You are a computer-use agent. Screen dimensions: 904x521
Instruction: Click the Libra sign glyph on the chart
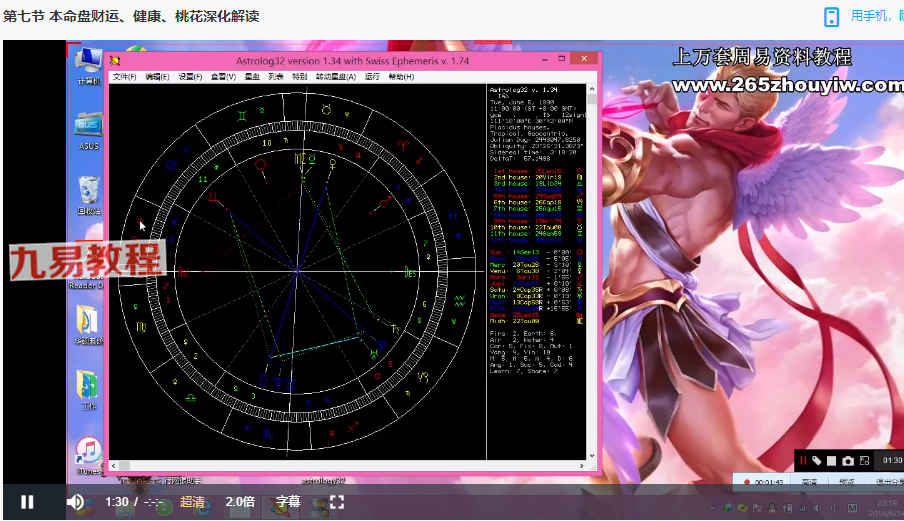pyautogui.click(x=190, y=397)
